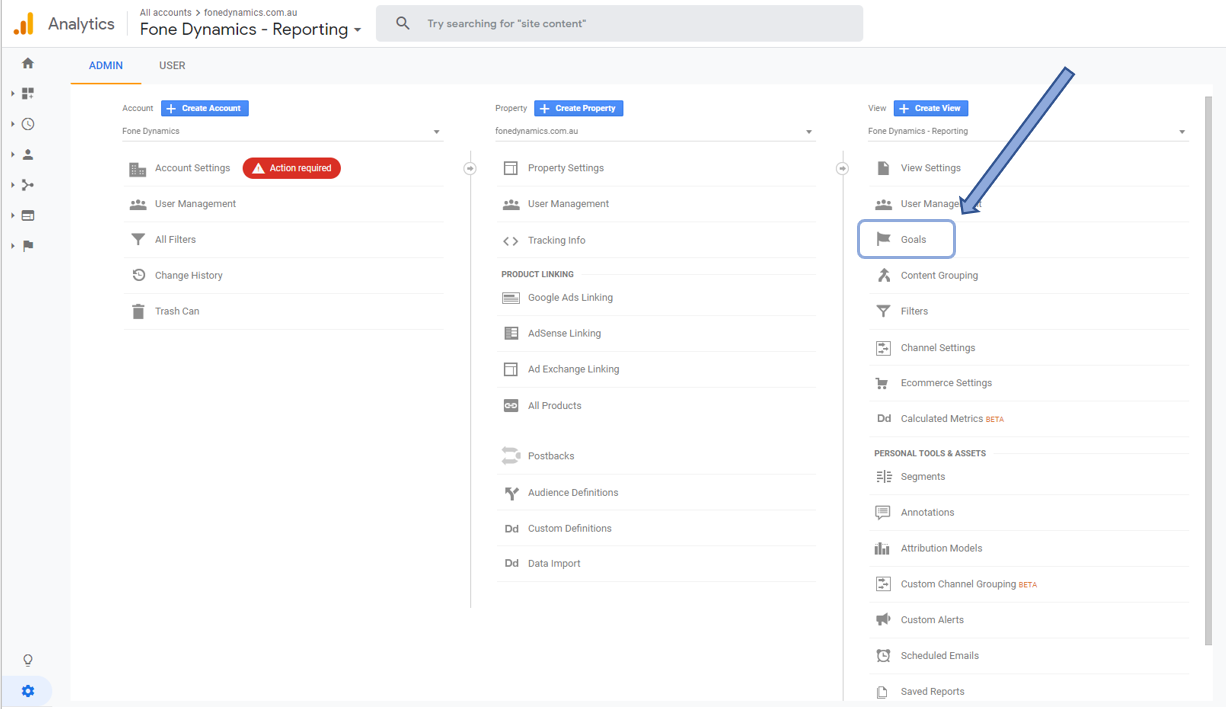
Task: Click the All Filters funnel icon
Action: click(138, 240)
